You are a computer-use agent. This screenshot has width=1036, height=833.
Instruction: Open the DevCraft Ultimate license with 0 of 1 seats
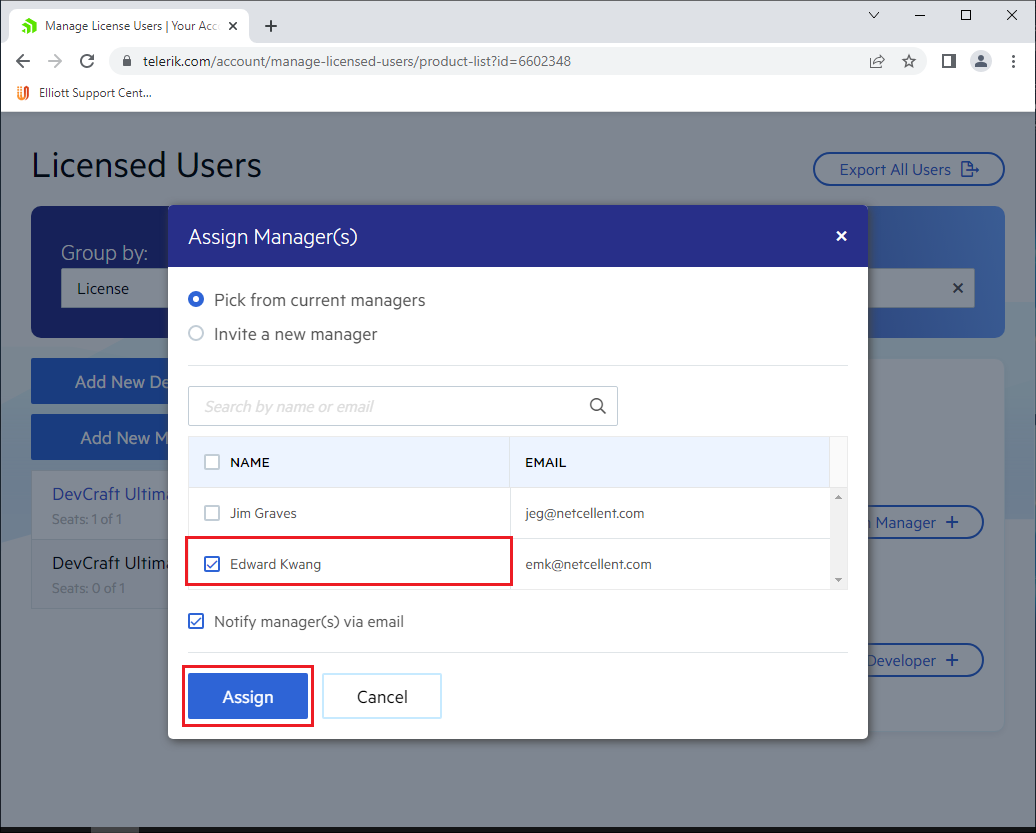(100, 574)
